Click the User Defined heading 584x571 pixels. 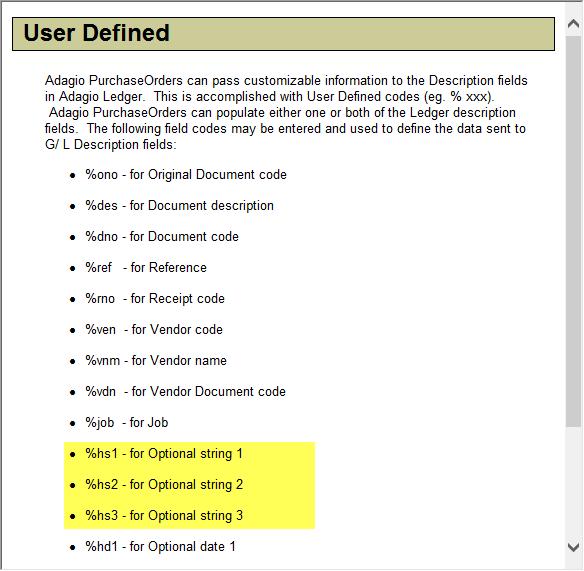pos(96,33)
